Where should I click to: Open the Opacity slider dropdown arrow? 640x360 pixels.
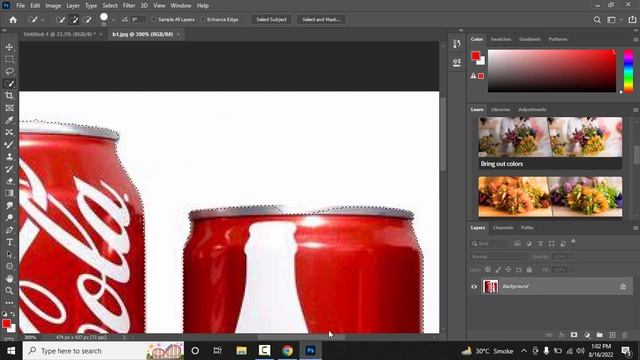571,257
